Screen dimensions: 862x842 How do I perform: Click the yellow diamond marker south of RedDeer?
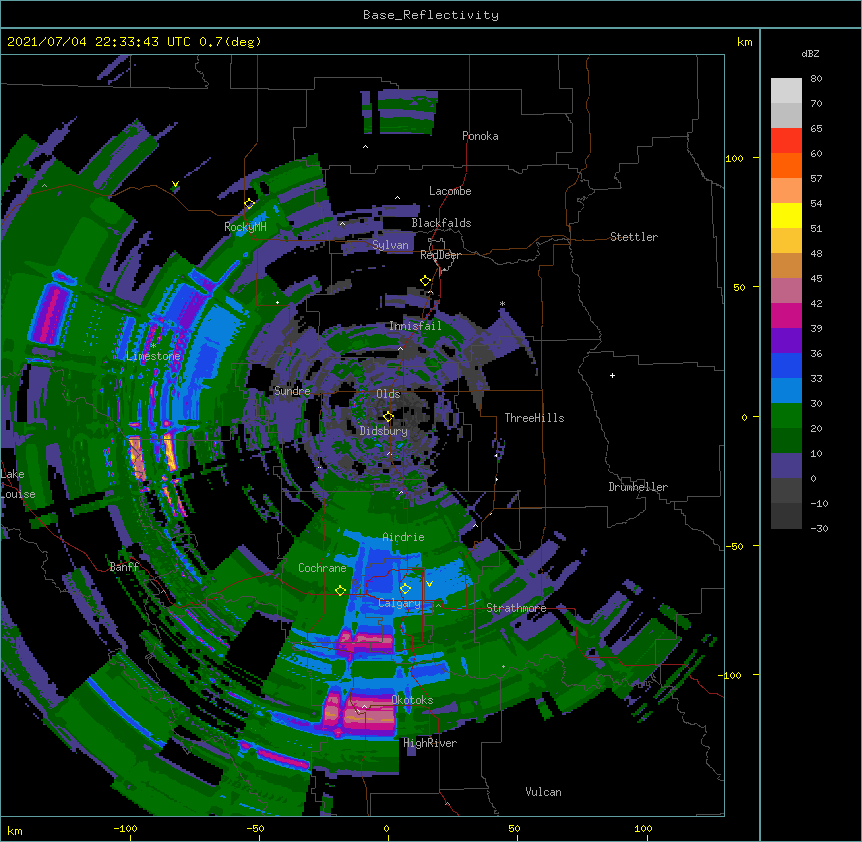[x=425, y=281]
